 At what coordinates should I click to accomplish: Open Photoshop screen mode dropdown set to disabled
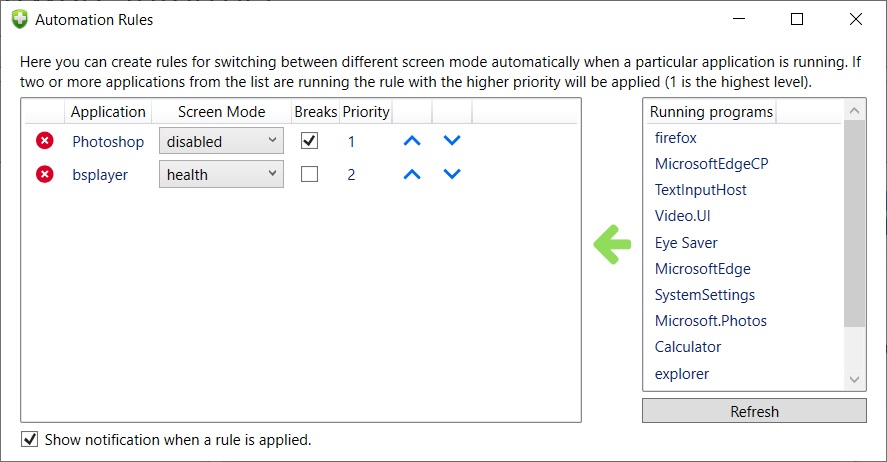point(221,141)
